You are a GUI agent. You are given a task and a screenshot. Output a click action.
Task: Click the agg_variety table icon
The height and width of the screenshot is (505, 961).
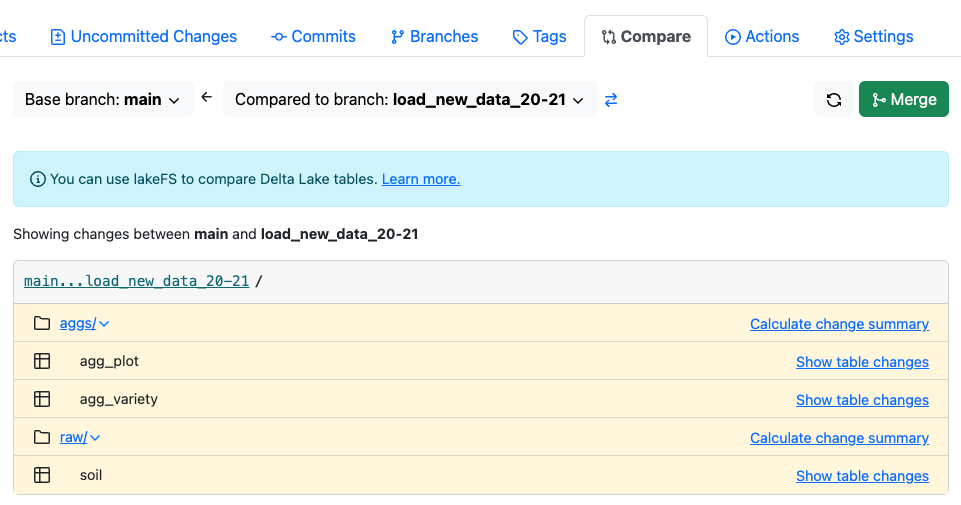(x=42, y=399)
